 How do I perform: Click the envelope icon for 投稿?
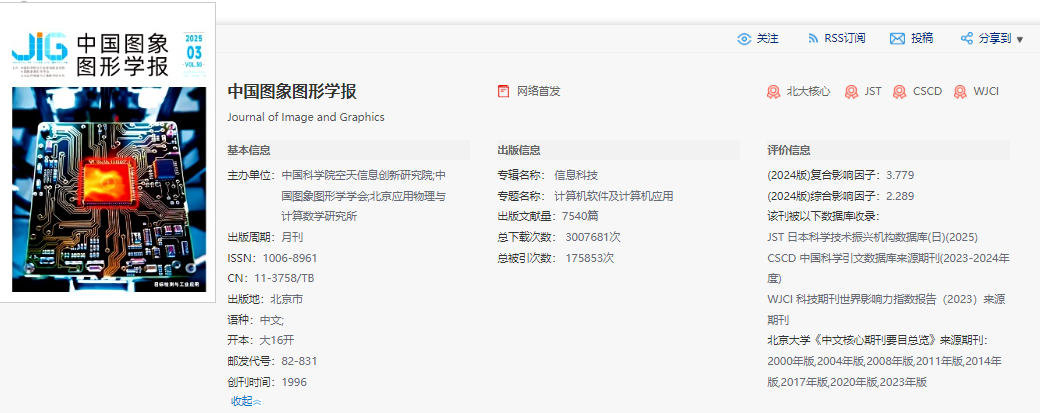coord(897,38)
